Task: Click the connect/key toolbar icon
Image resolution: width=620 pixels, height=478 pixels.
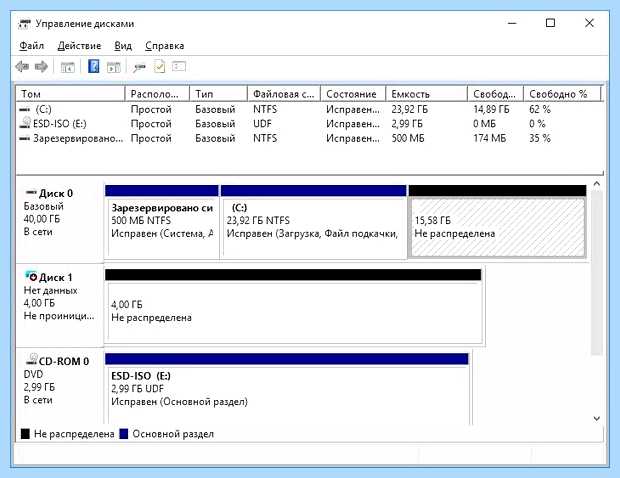Action: point(139,68)
